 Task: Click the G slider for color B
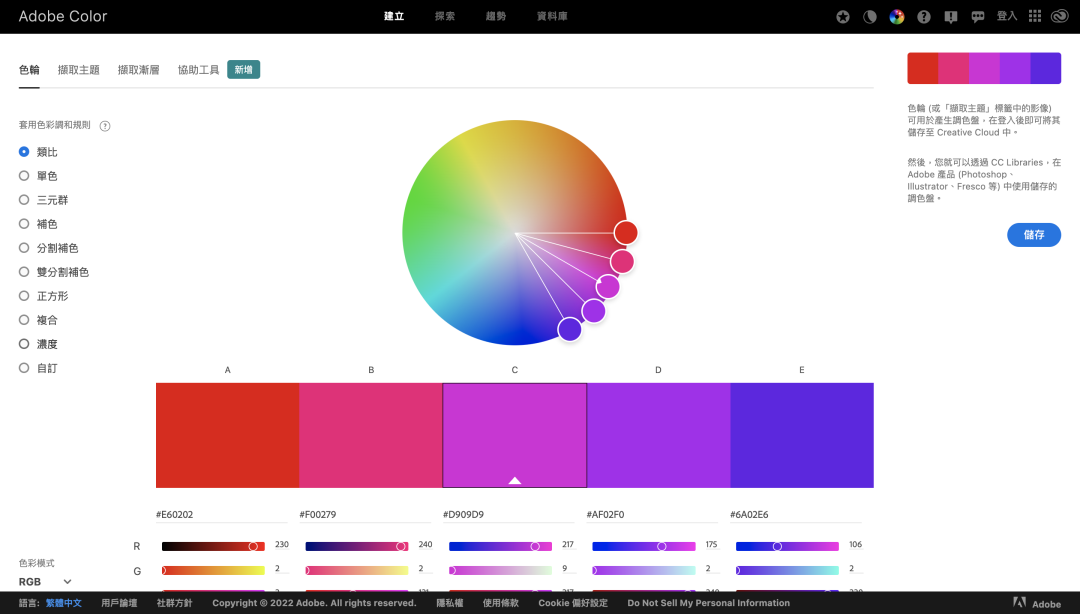click(357, 571)
